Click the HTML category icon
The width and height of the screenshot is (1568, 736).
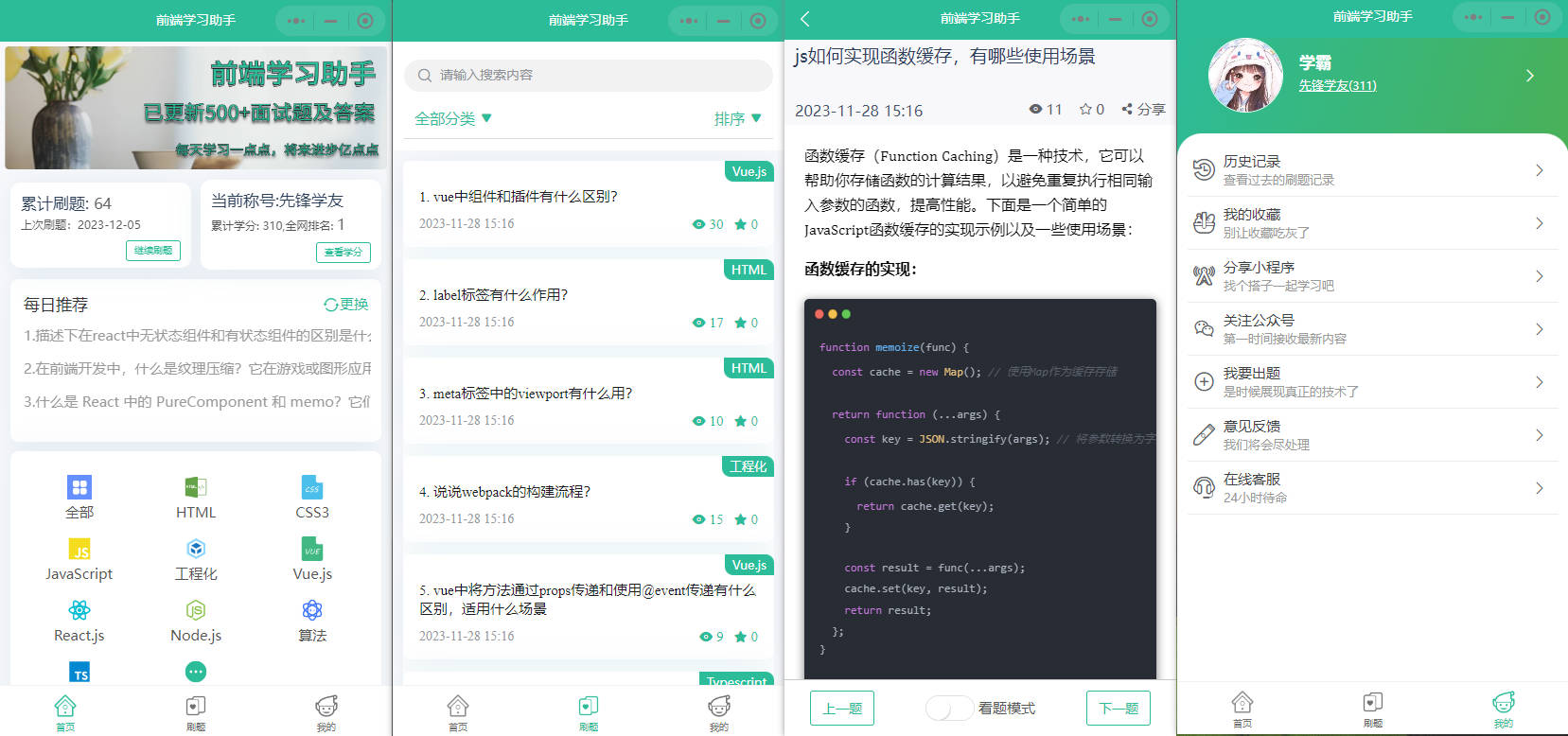[x=196, y=487]
